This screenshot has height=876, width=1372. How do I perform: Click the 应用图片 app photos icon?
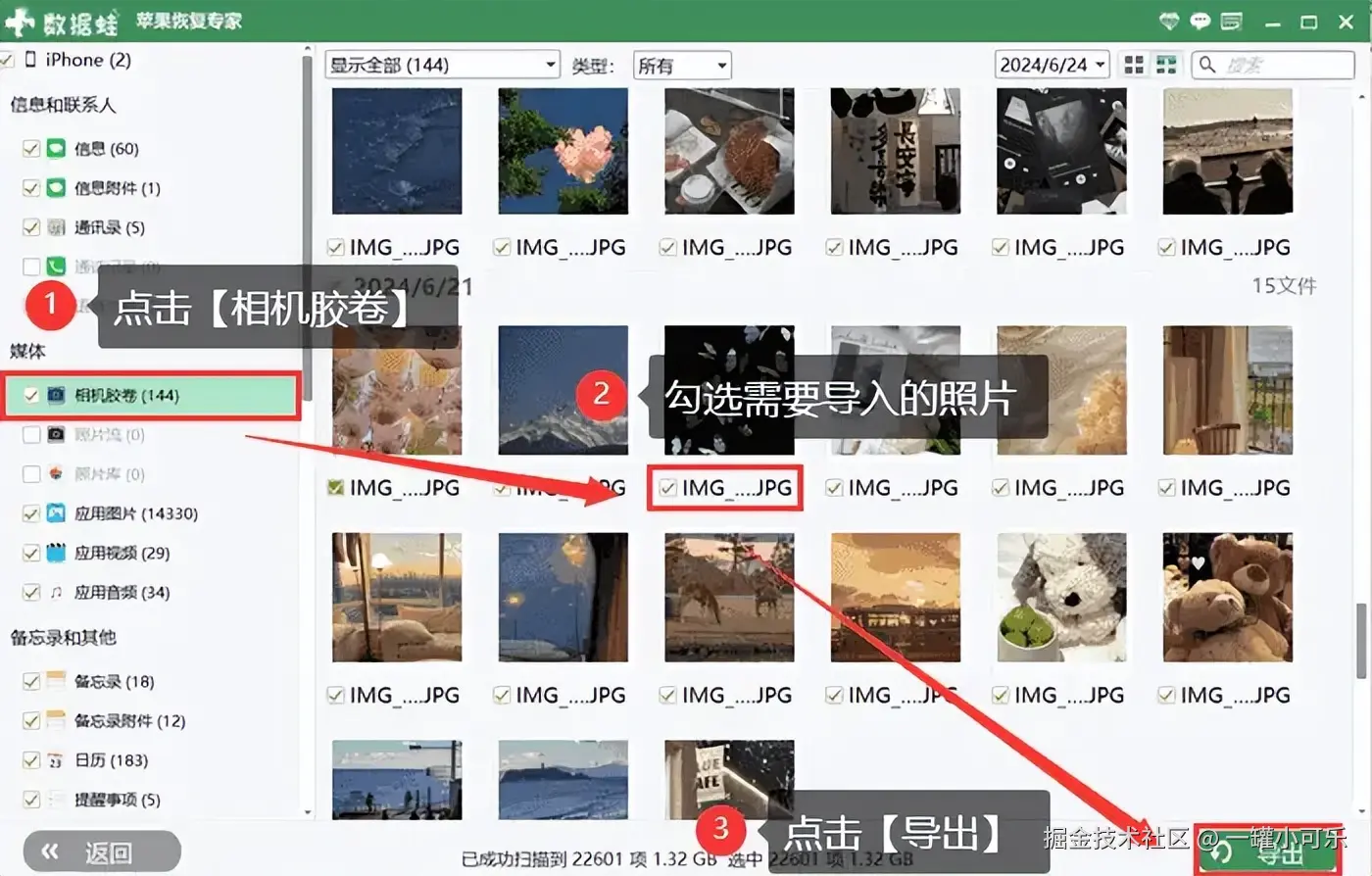click(x=57, y=513)
